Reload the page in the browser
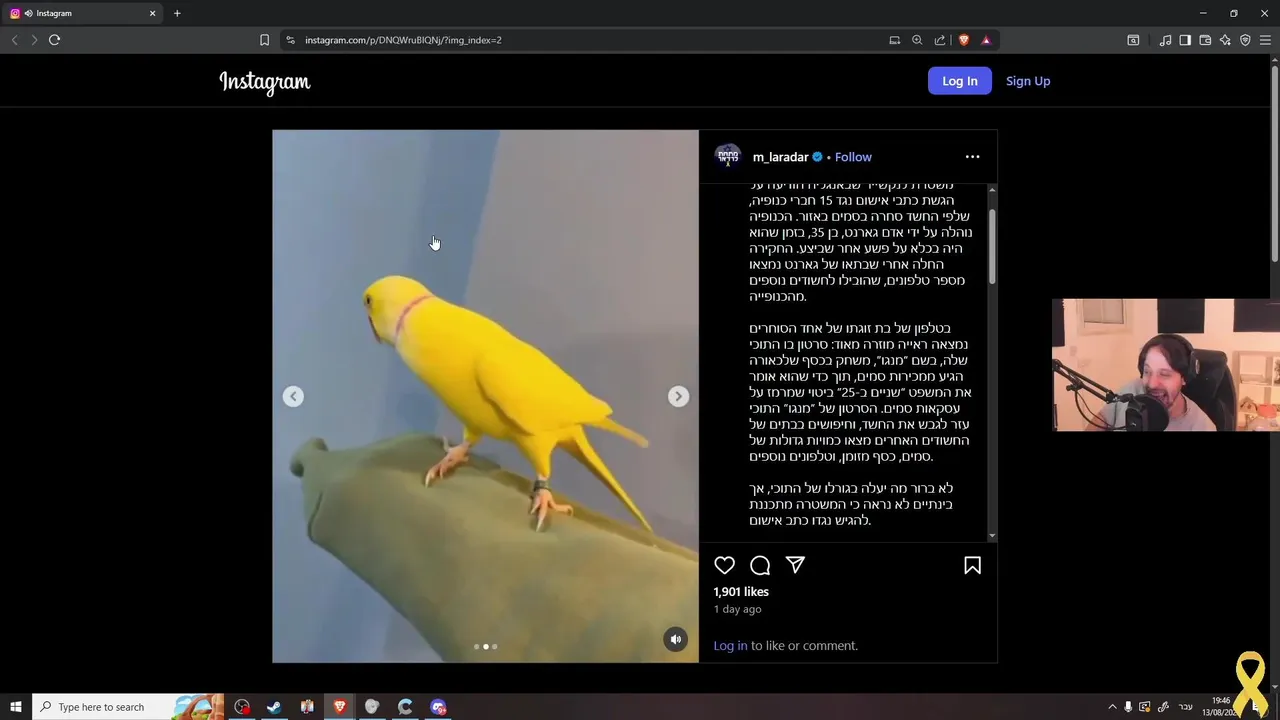Screen dimensions: 1280x720 55,40
